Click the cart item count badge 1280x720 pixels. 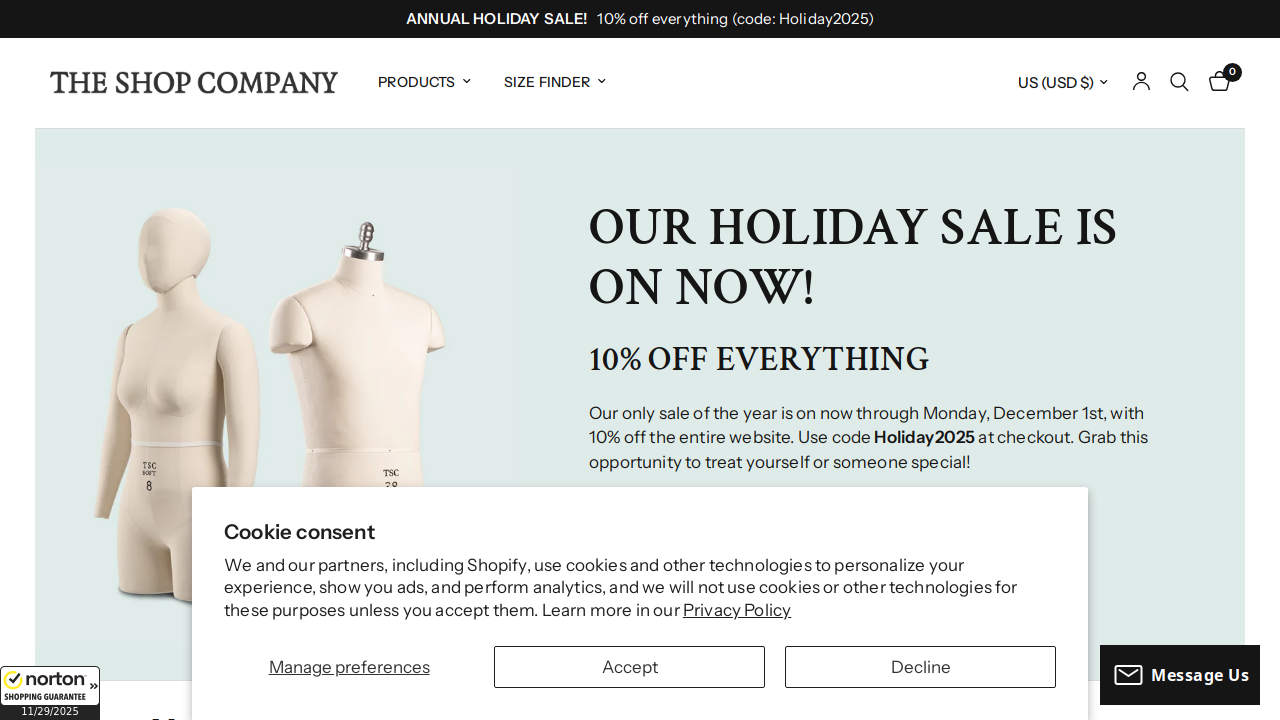coord(1232,72)
